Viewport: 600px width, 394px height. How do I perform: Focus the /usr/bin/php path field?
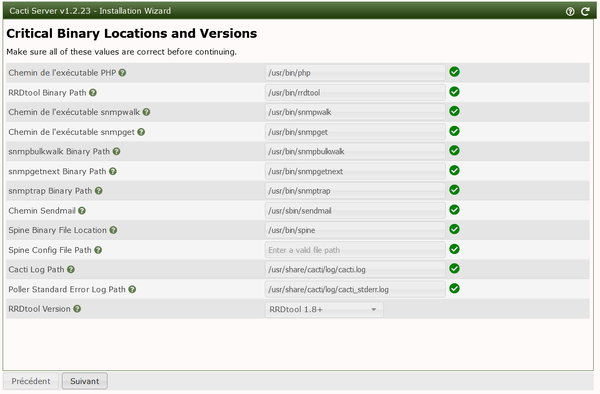click(x=355, y=73)
